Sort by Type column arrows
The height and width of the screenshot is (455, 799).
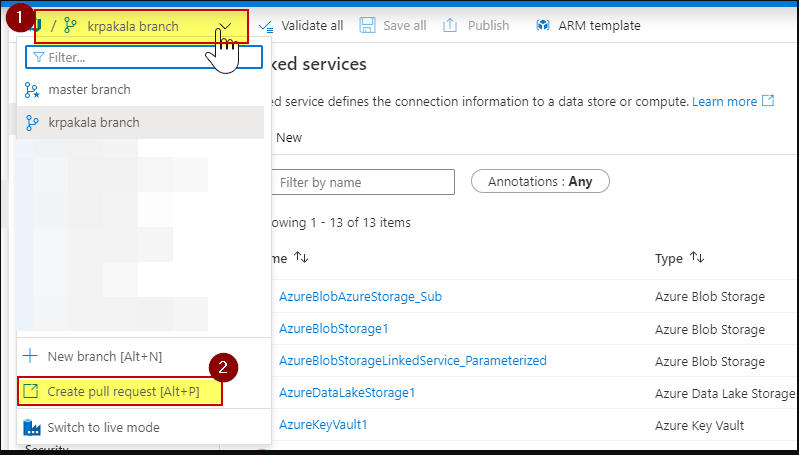(x=697, y=258)
